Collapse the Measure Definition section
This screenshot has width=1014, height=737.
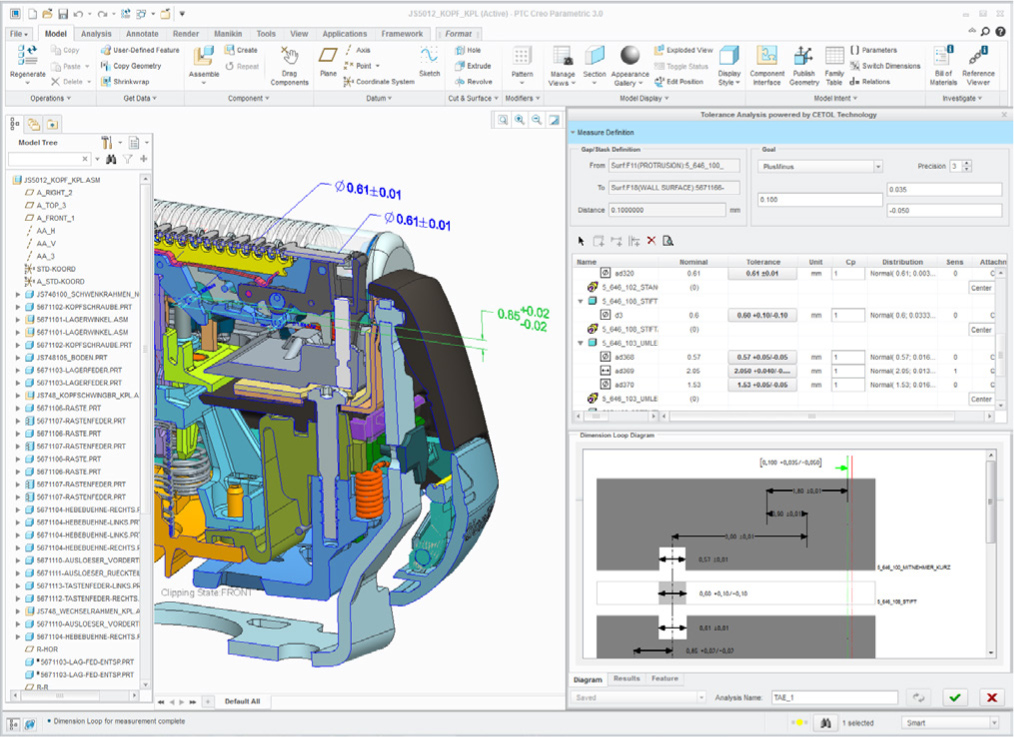tap(573, 132)
